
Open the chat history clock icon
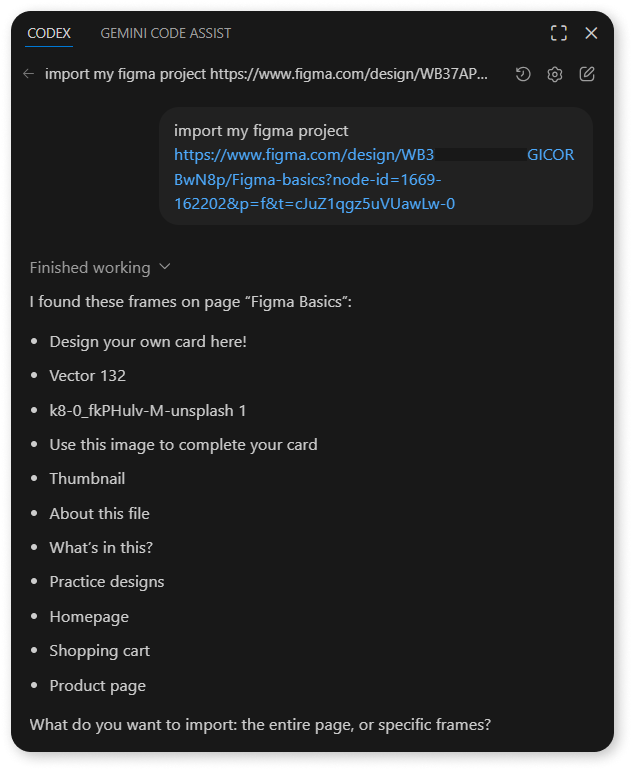coord(523,74)
